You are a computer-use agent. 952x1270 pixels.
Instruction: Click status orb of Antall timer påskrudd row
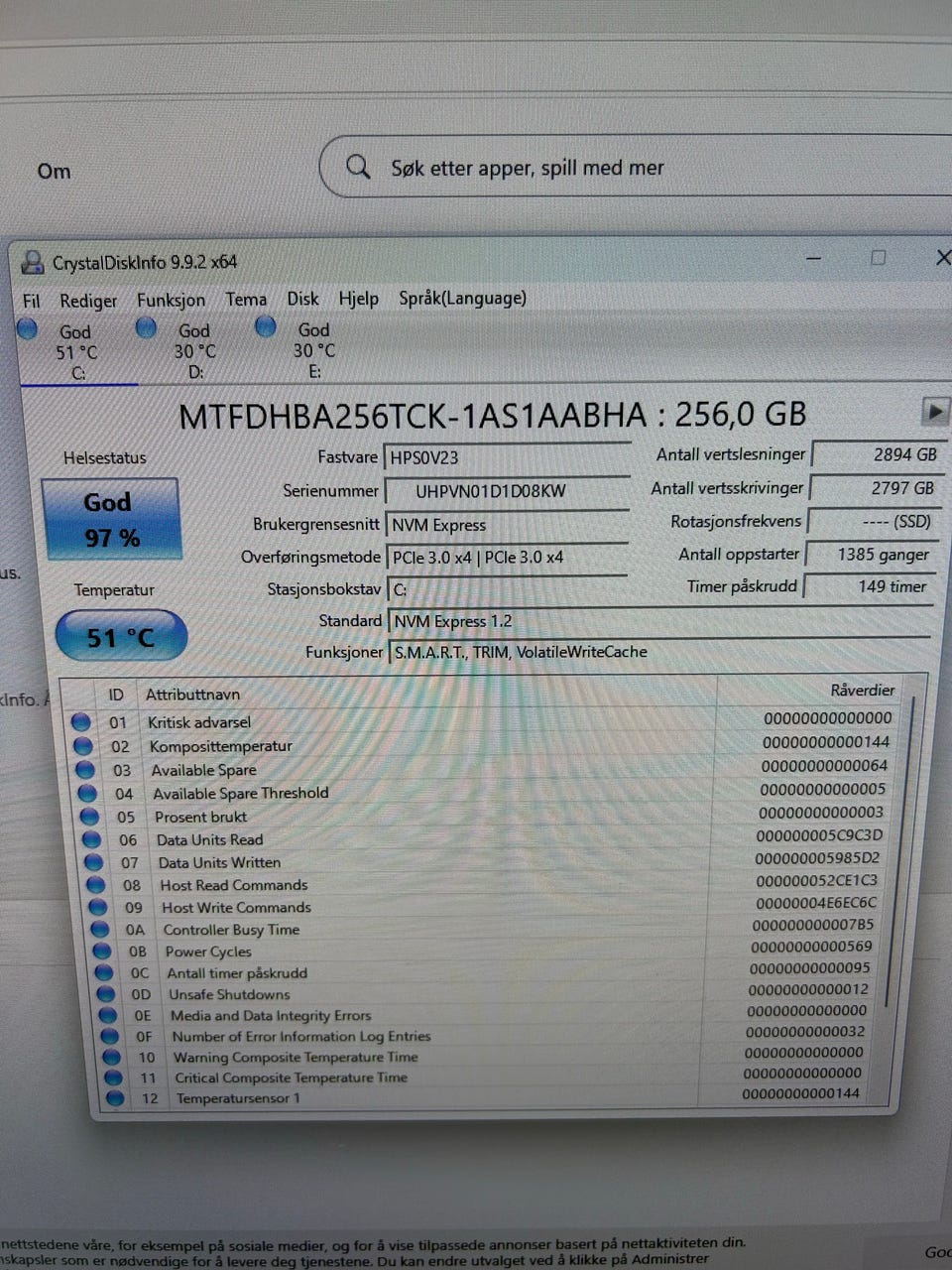point(104,973)
